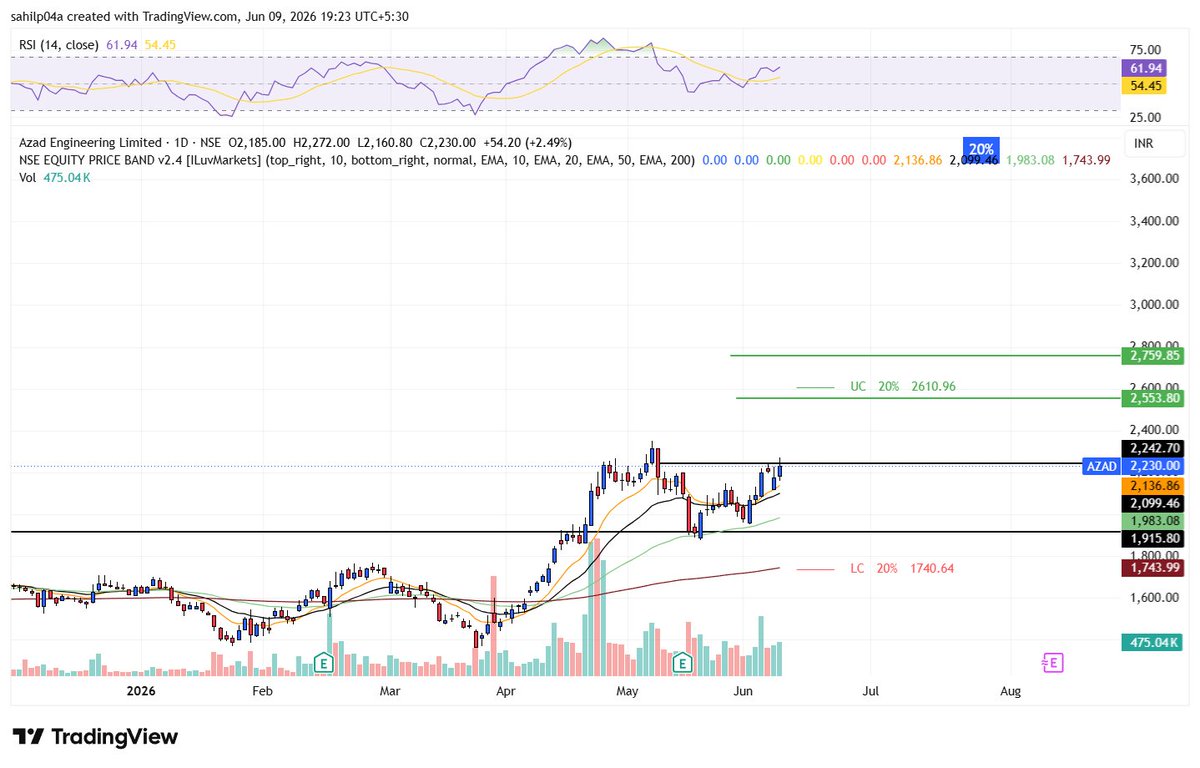Select the dark red 1,743.99 axis price tag

point(1153,567)
